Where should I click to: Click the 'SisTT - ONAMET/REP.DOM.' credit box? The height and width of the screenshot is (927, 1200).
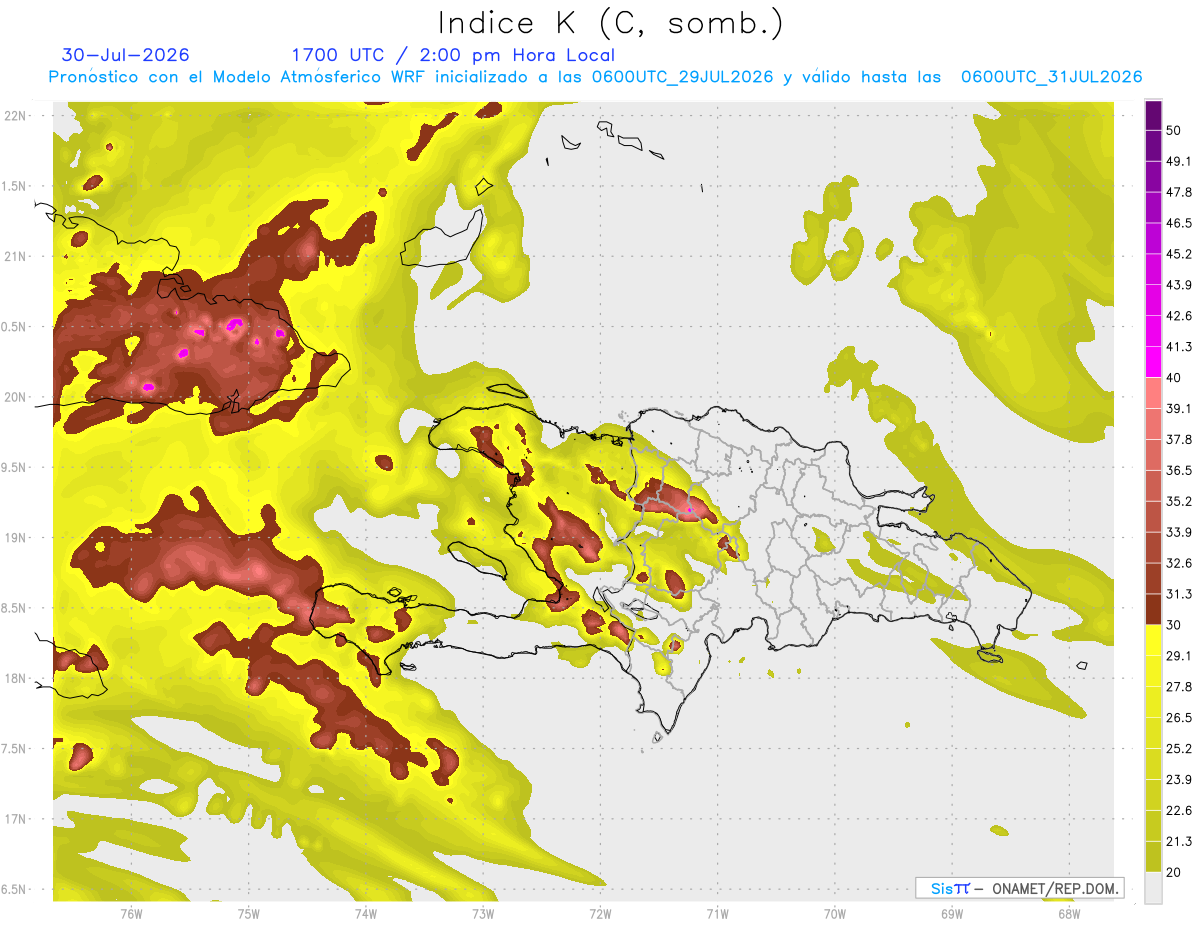tap(1019, 888)
